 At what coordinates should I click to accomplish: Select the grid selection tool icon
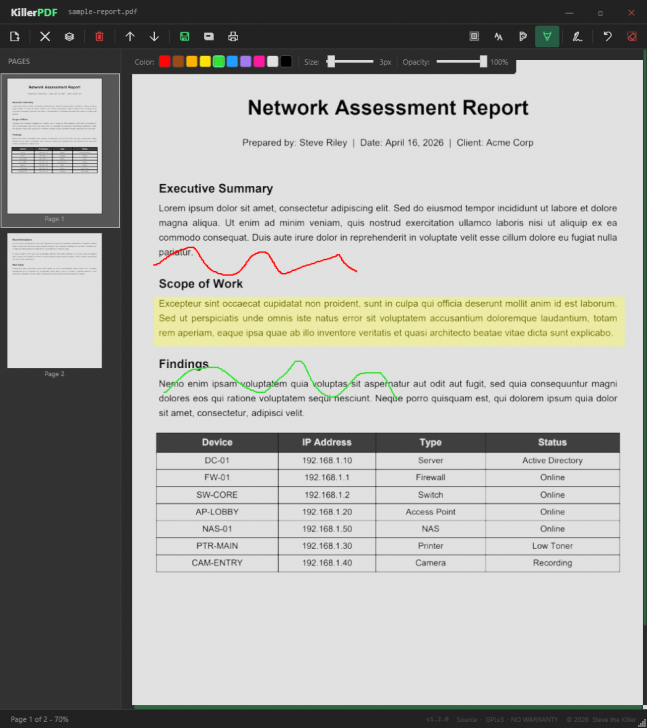474,37
